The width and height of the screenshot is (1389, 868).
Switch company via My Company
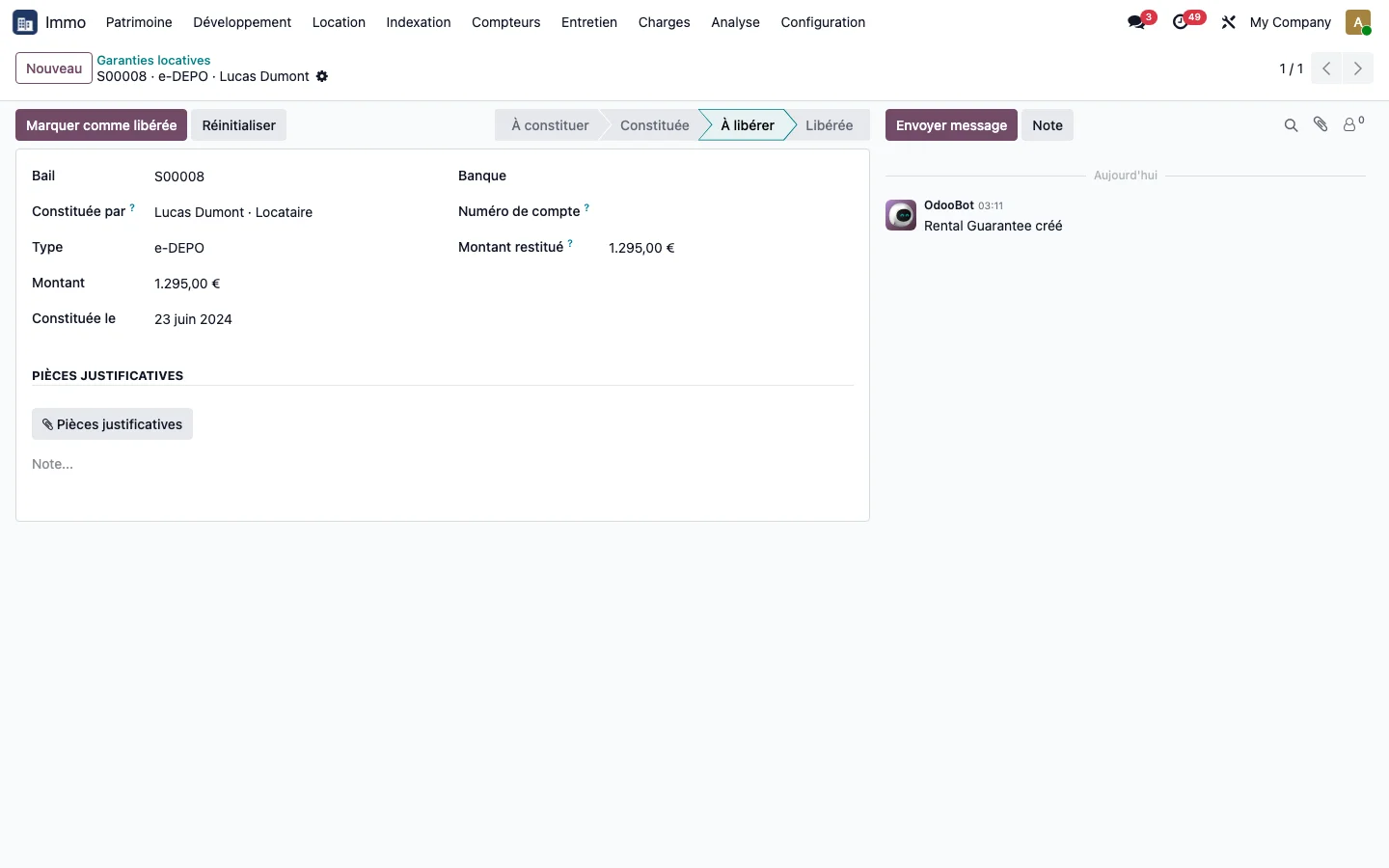(x=1290, y=22)
